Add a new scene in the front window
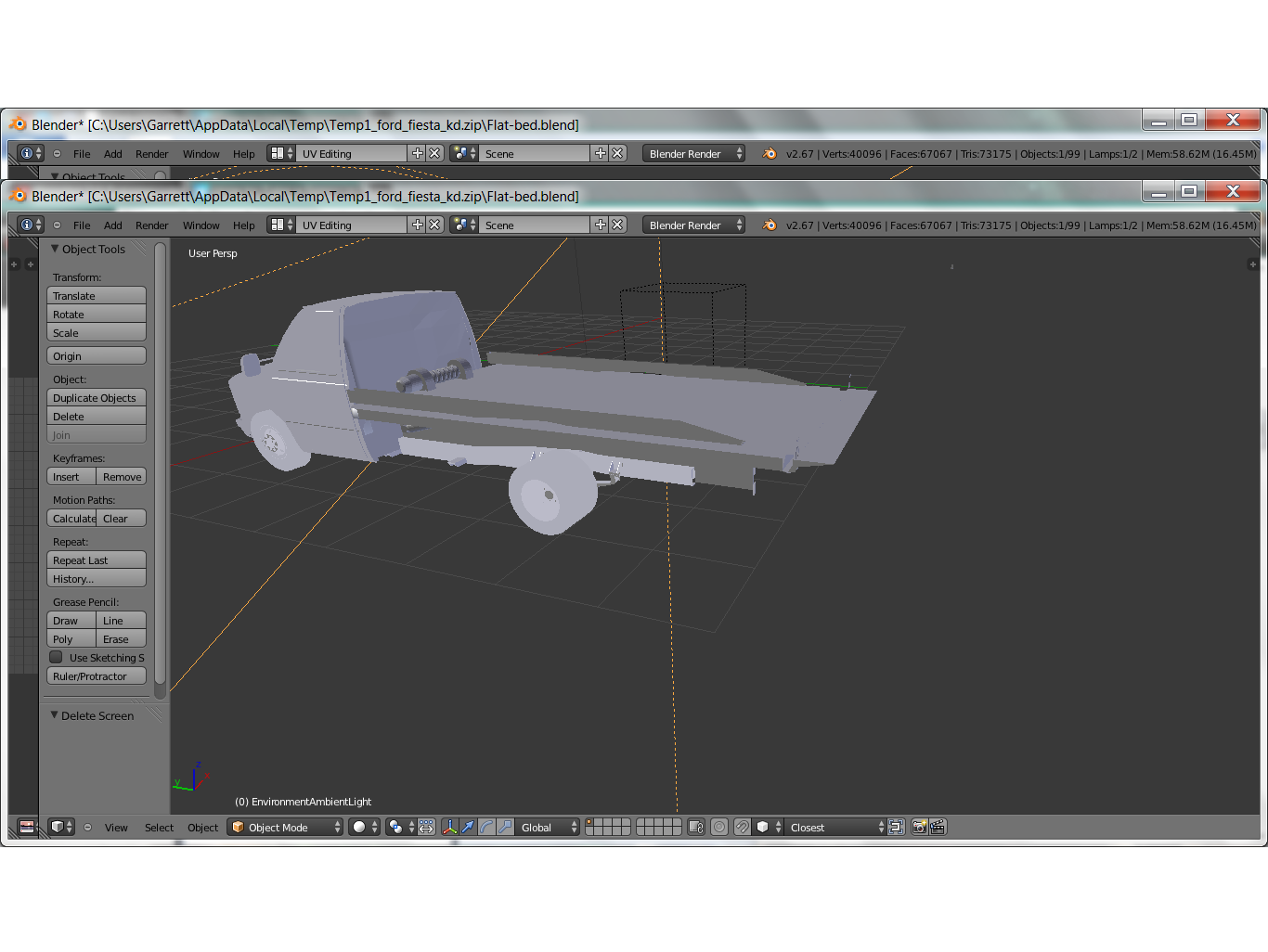 pyautogui.click(x=601, y=225)
